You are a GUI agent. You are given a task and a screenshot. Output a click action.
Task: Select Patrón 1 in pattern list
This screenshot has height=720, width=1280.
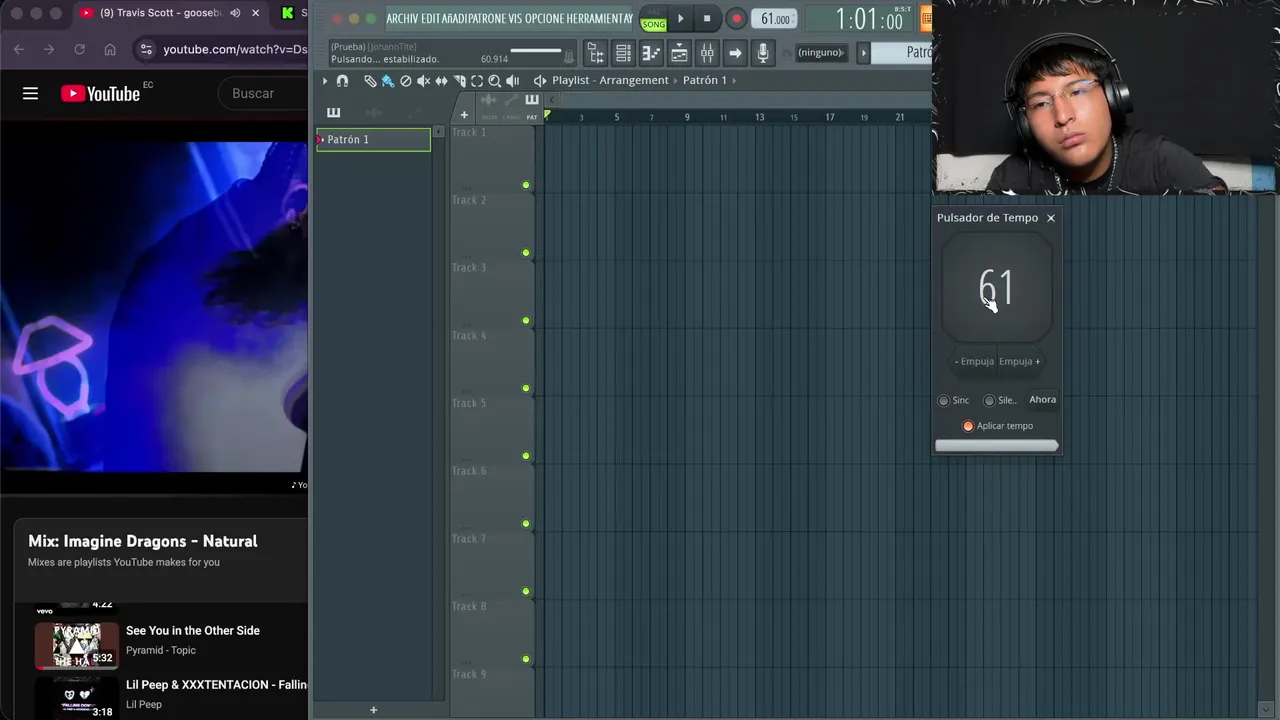click(374, 139)
